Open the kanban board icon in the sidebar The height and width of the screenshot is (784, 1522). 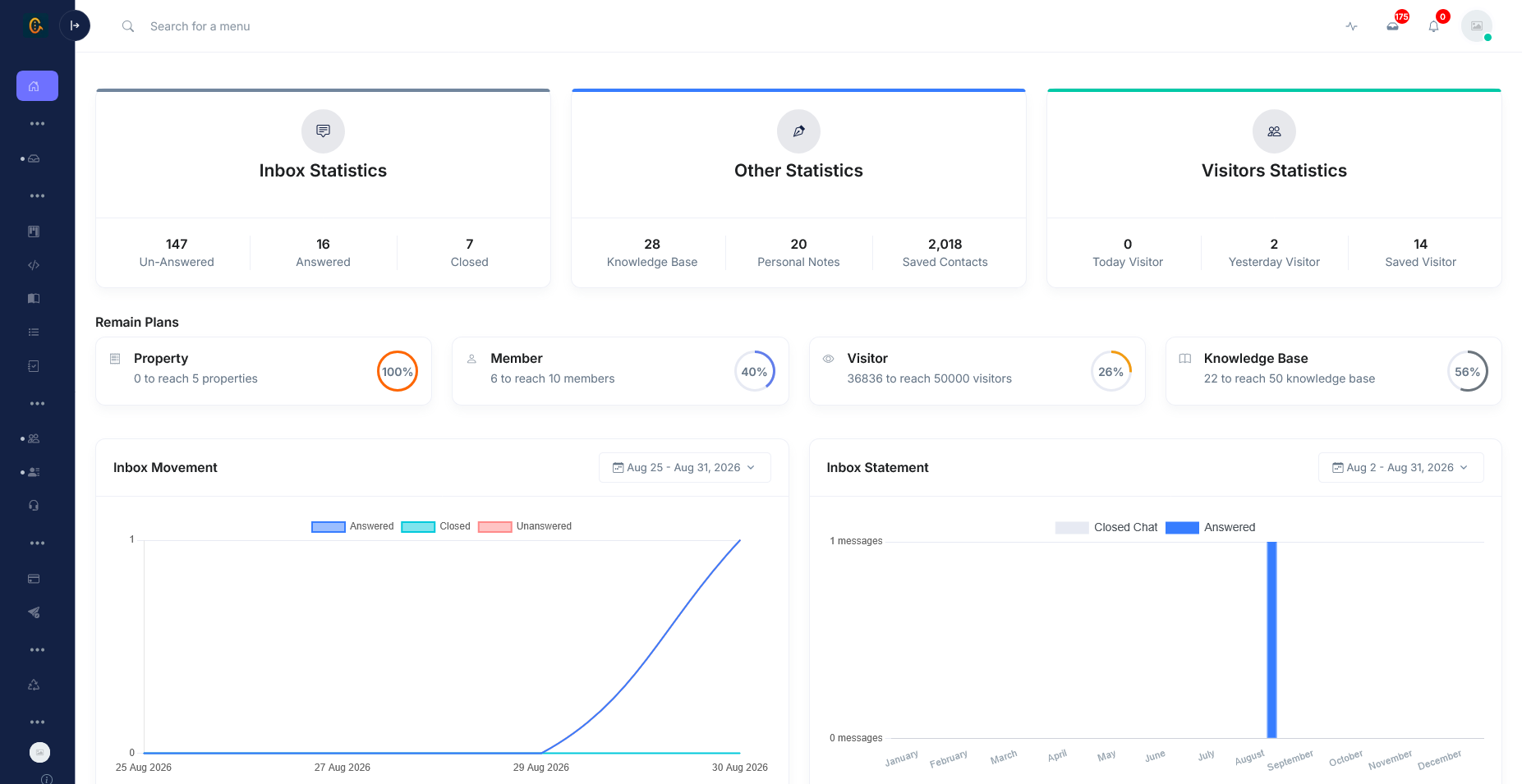[x=34, y=232]
